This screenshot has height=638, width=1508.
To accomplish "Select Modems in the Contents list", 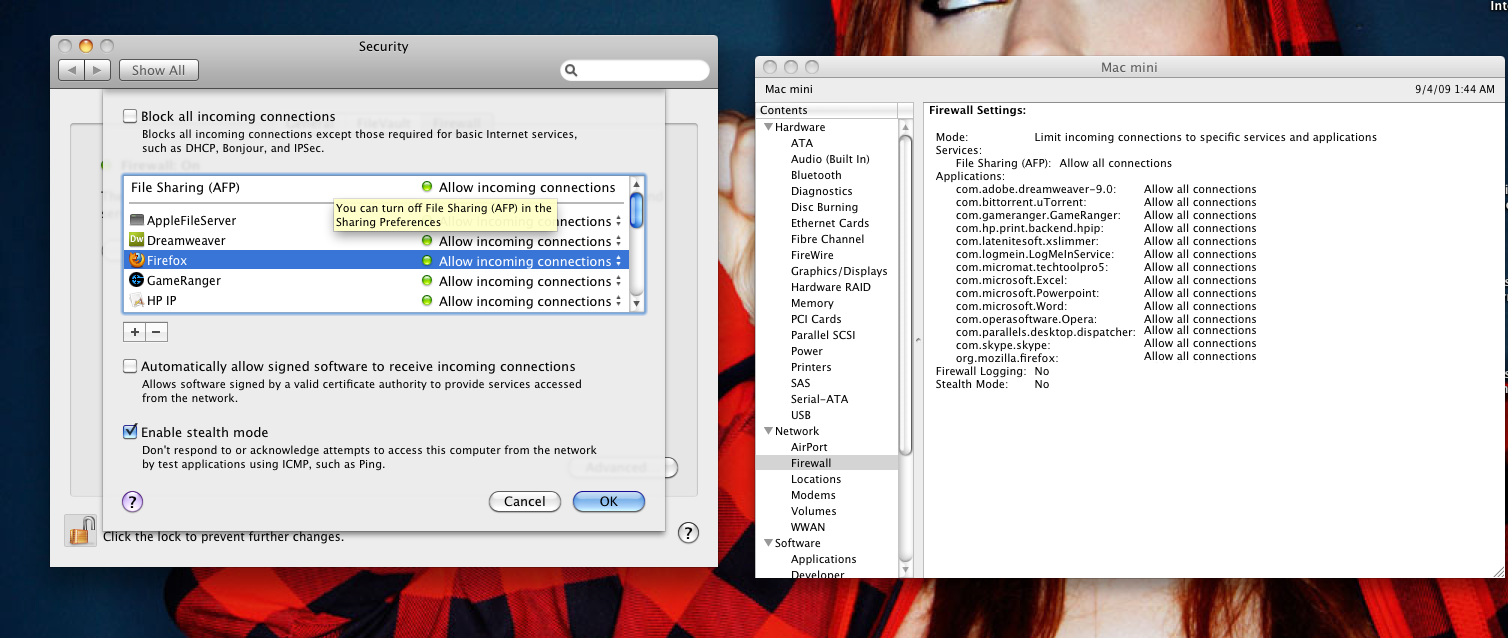I will [x=813, y=495].
